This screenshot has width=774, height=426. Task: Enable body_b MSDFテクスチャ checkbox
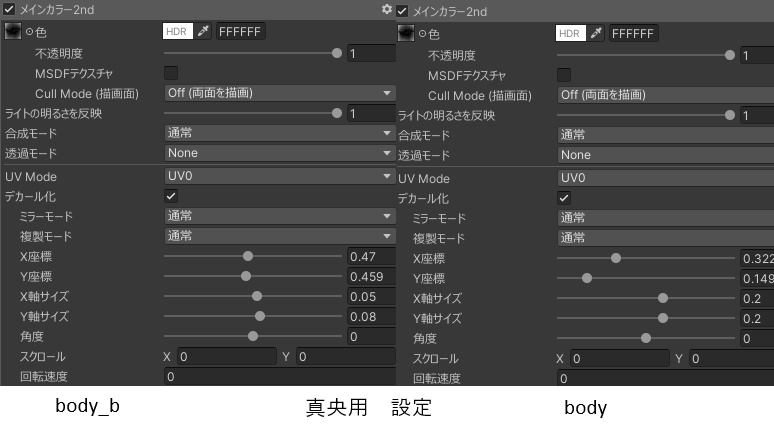pyautogui.click(x=171, y=73)
